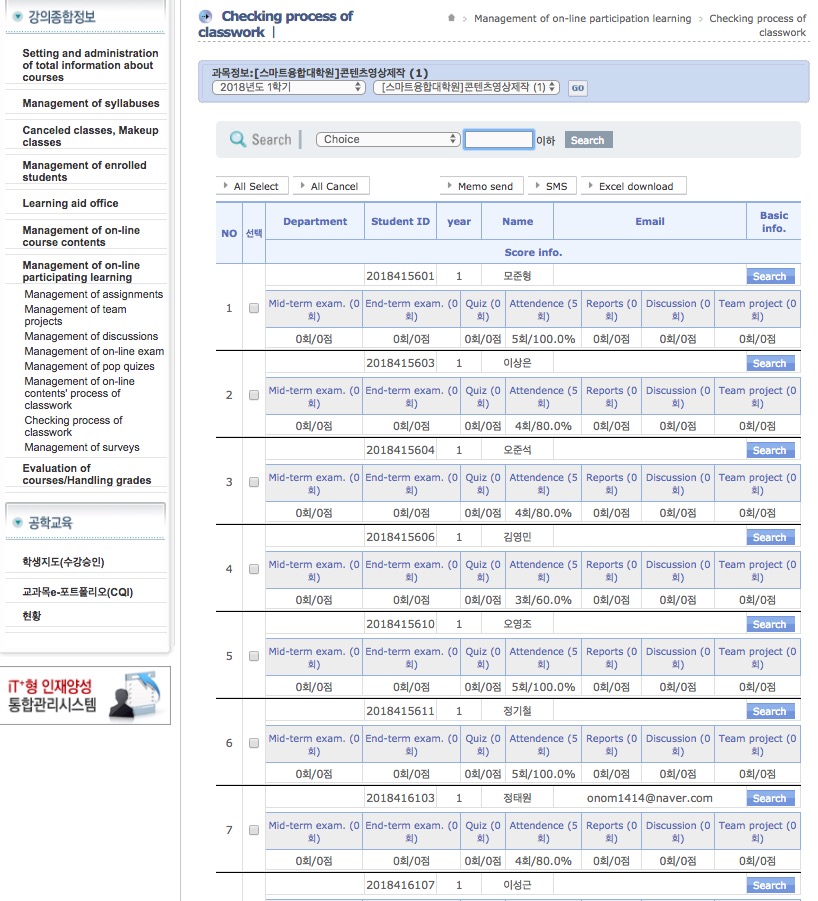Open Basic info Search for student 2018415610
Image resolution: width=818 pixels, height=901 pixels.
[x=770, y=624]
